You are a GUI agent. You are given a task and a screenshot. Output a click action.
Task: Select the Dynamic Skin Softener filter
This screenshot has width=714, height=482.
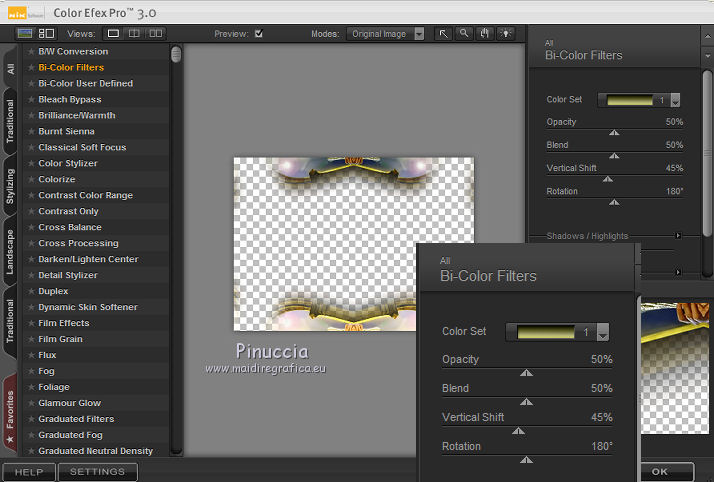tap(88, 307)
